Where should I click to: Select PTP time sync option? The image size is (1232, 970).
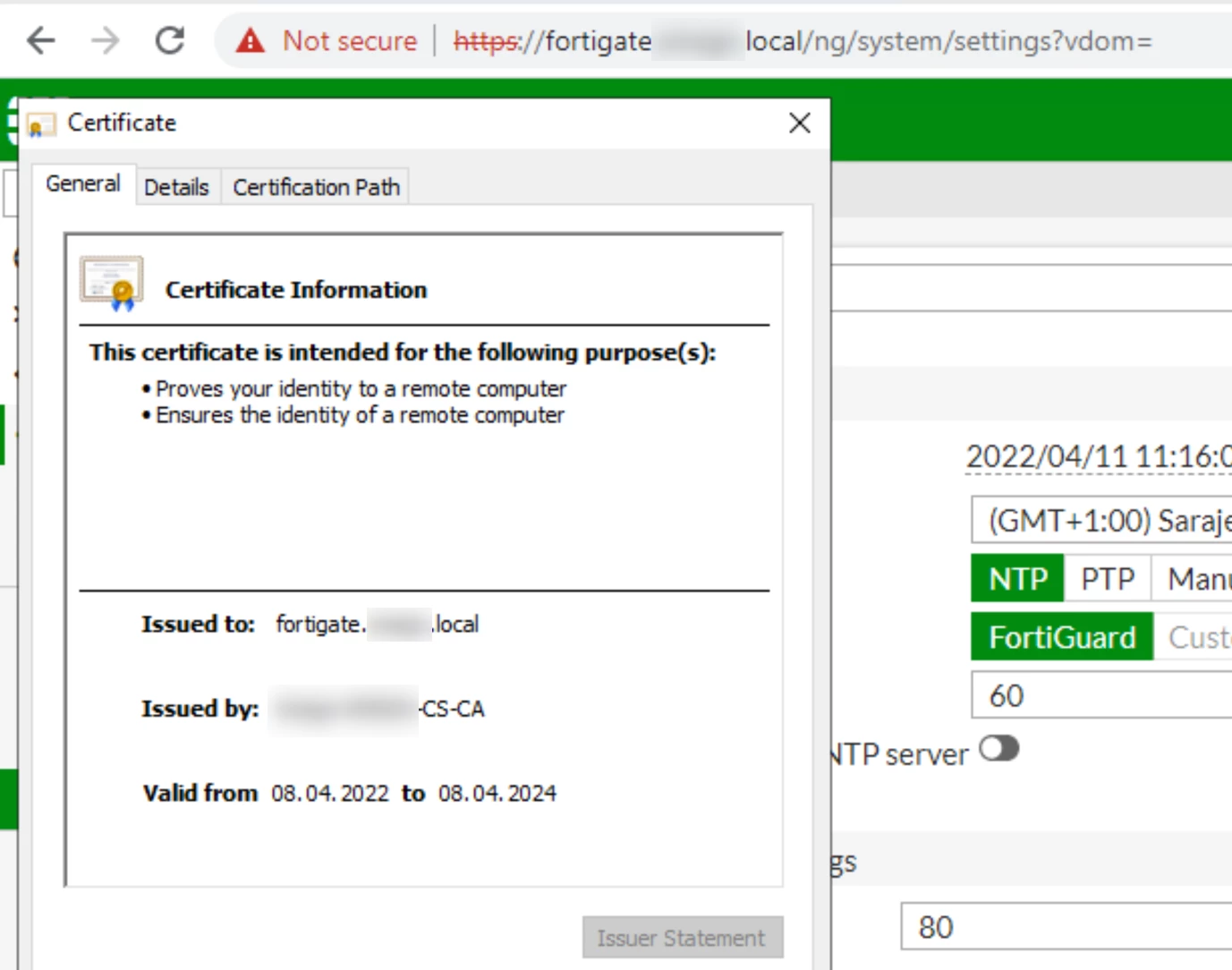[x=1108, y=579]
